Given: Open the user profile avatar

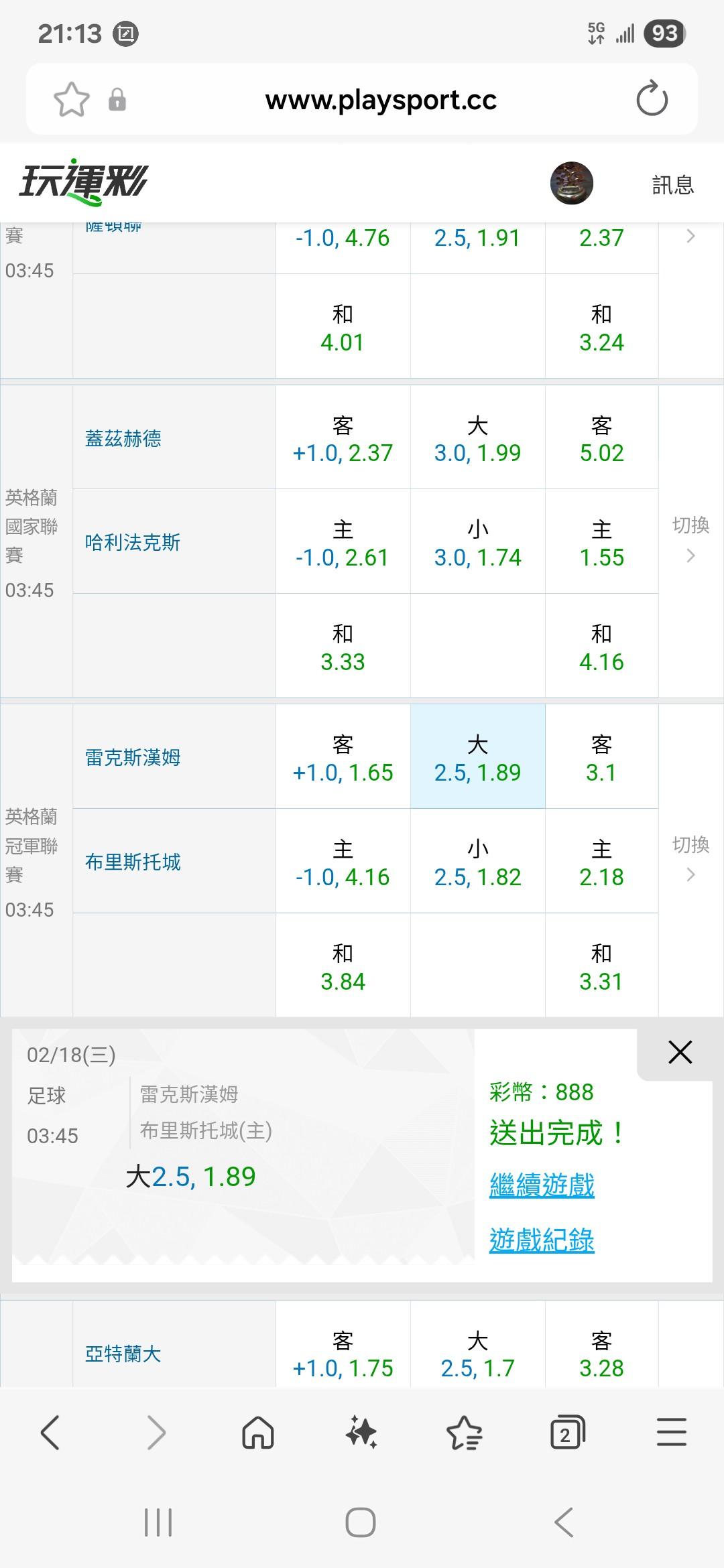Looking at the screenshot, I should pos(571,183).
